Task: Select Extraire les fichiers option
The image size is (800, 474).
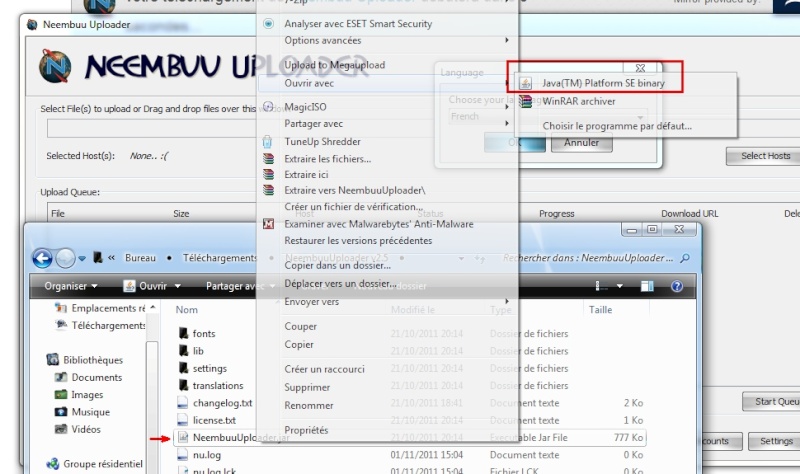Action: pyautogui.click(x=328, y=159)
